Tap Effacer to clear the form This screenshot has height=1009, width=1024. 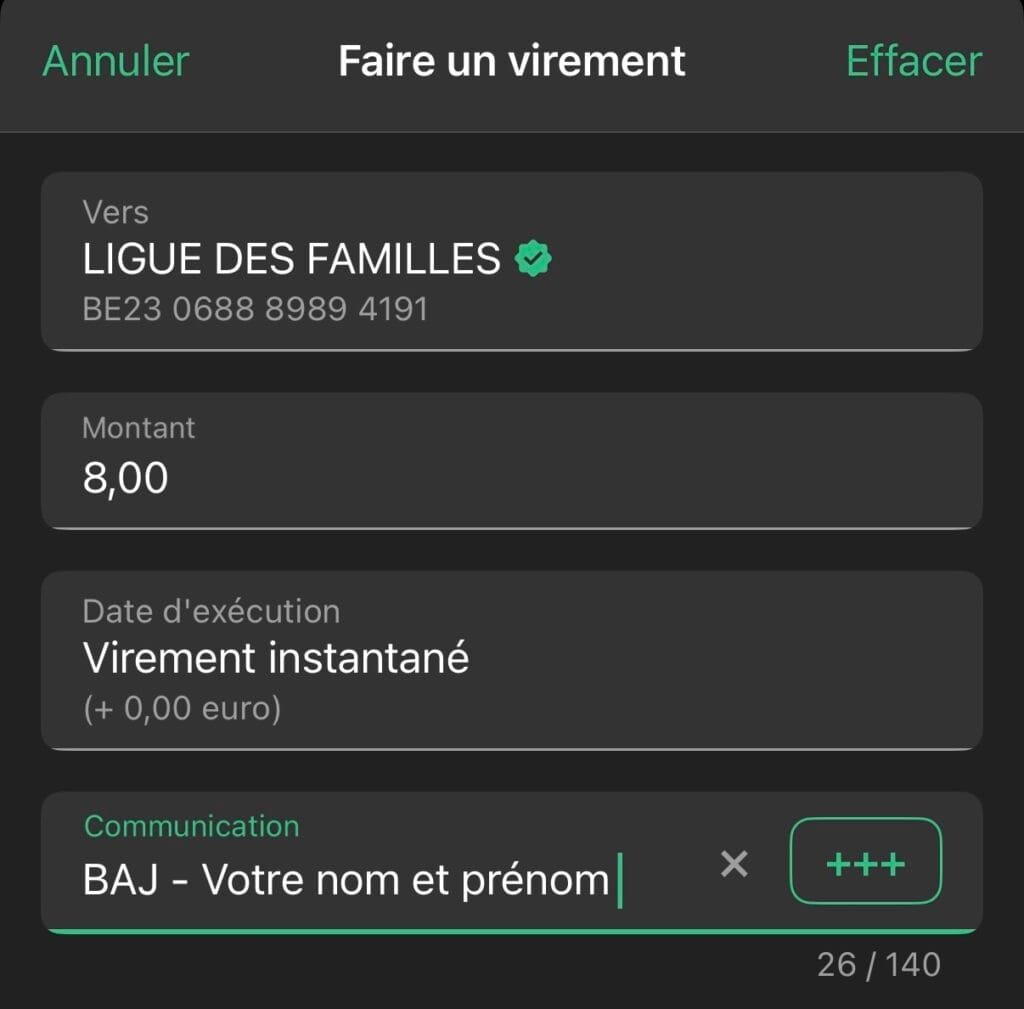(x=914, y=61)
